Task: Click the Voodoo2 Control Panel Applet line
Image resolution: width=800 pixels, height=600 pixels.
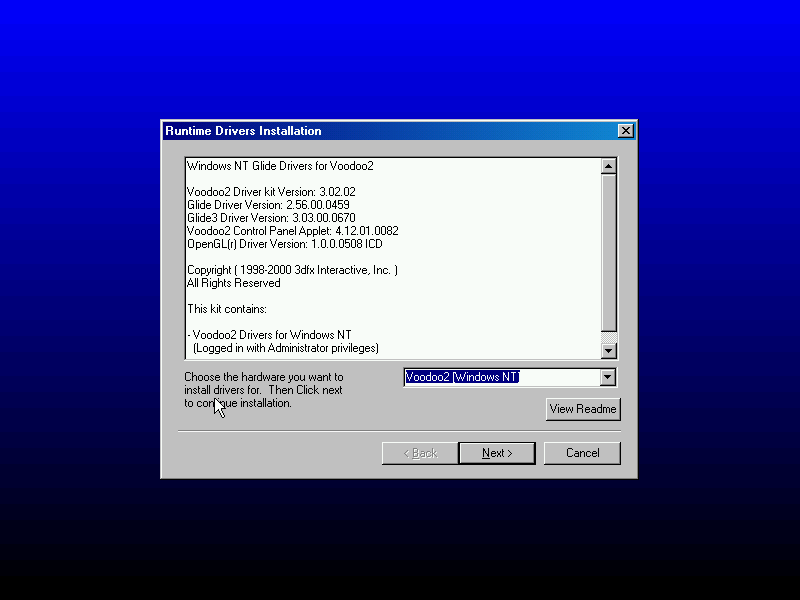Action: [x=293, y=231]
